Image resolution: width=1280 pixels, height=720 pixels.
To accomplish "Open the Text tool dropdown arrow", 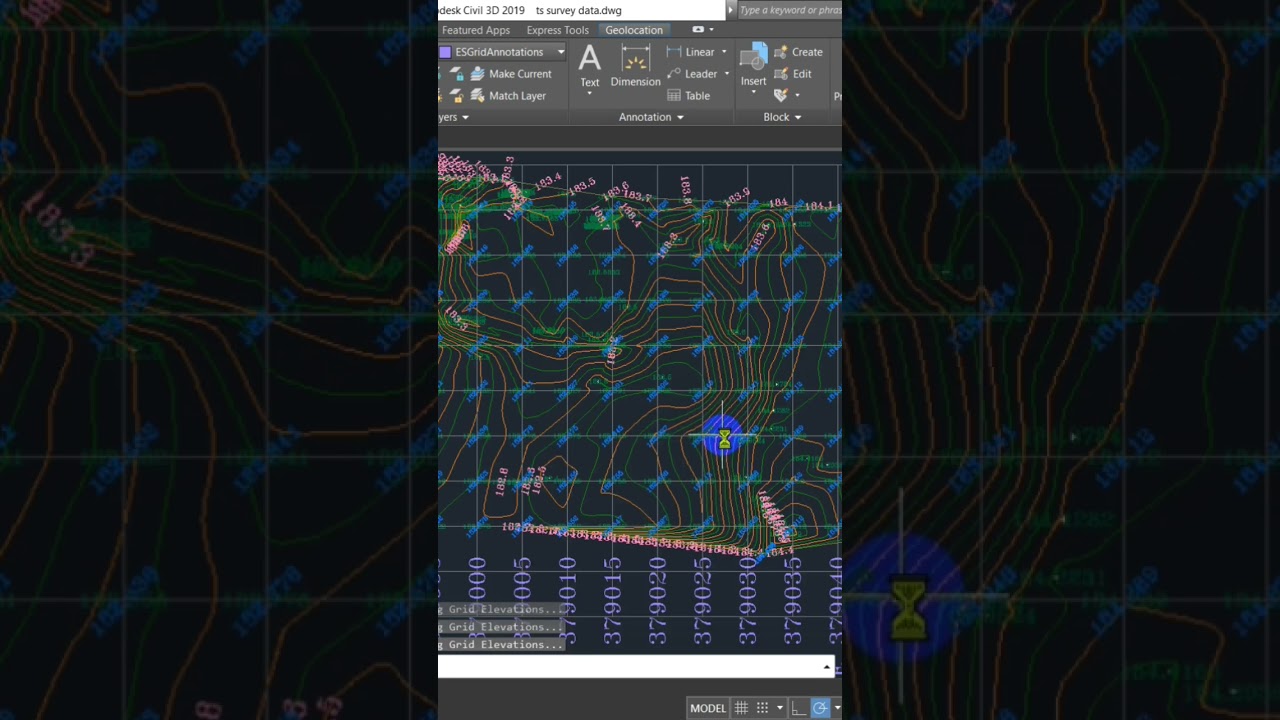I will 590,94.
